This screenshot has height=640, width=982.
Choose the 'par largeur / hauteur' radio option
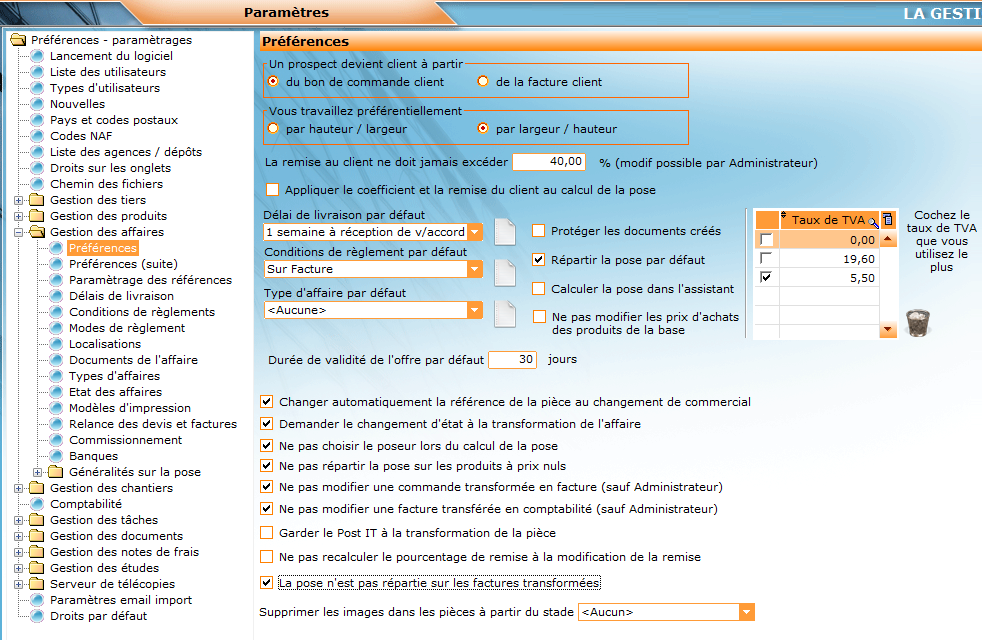point(483,128)
